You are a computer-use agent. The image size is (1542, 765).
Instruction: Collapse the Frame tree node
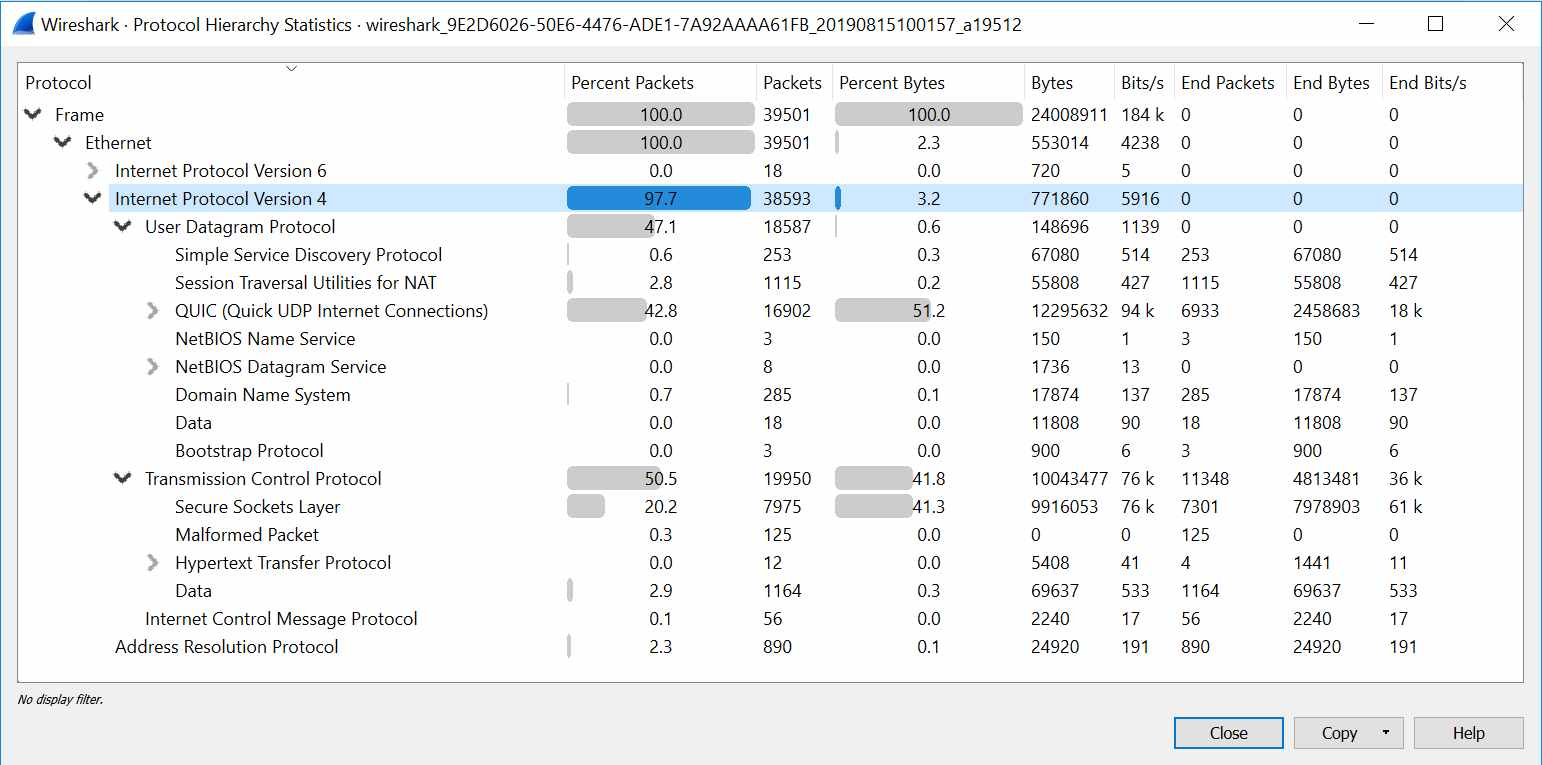(x=33, y=115)
